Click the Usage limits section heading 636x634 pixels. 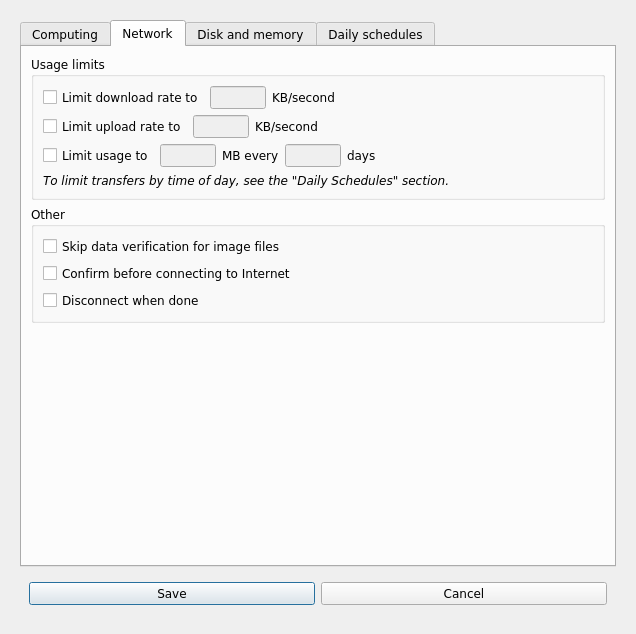[x=68, y=65]
